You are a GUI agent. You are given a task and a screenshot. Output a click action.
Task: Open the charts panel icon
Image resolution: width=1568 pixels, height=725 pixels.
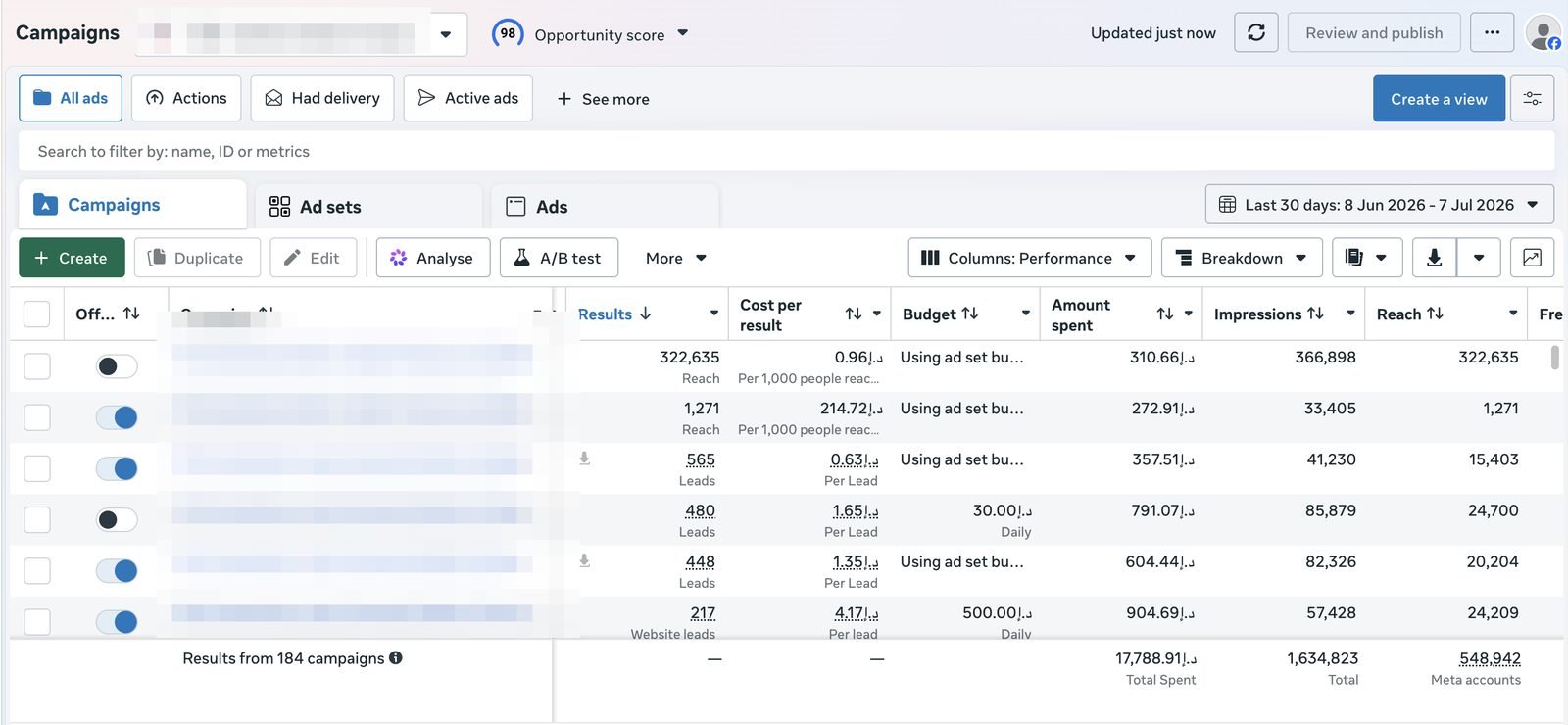[x=1532, y=258]
